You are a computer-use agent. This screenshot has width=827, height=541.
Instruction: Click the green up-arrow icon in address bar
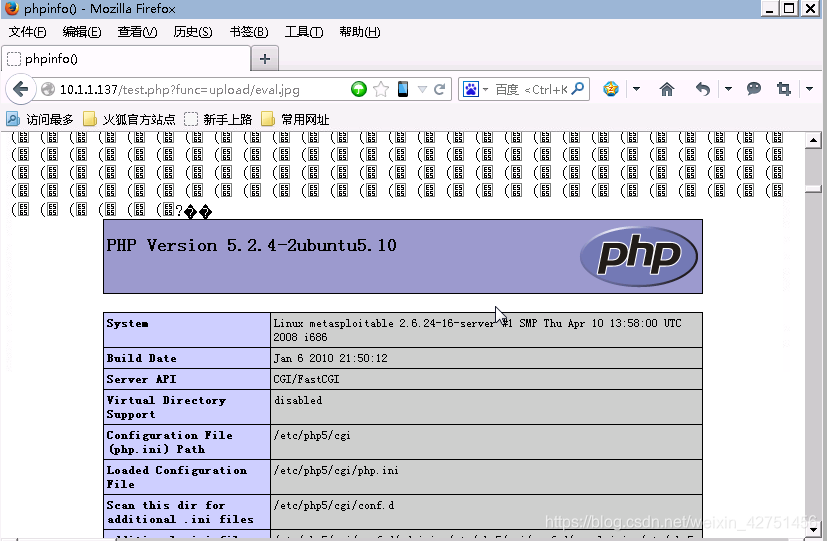pyautogui.click(x=359, y=89)
